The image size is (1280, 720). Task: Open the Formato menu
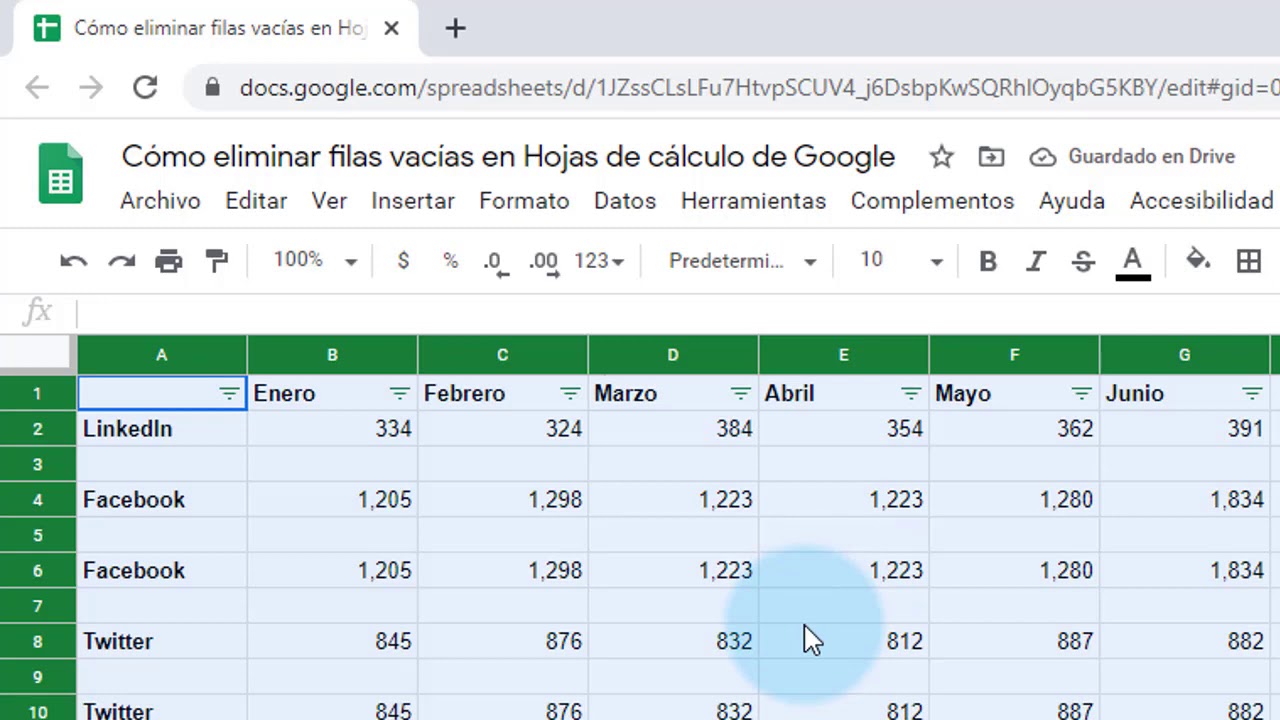tap(524, 201)
